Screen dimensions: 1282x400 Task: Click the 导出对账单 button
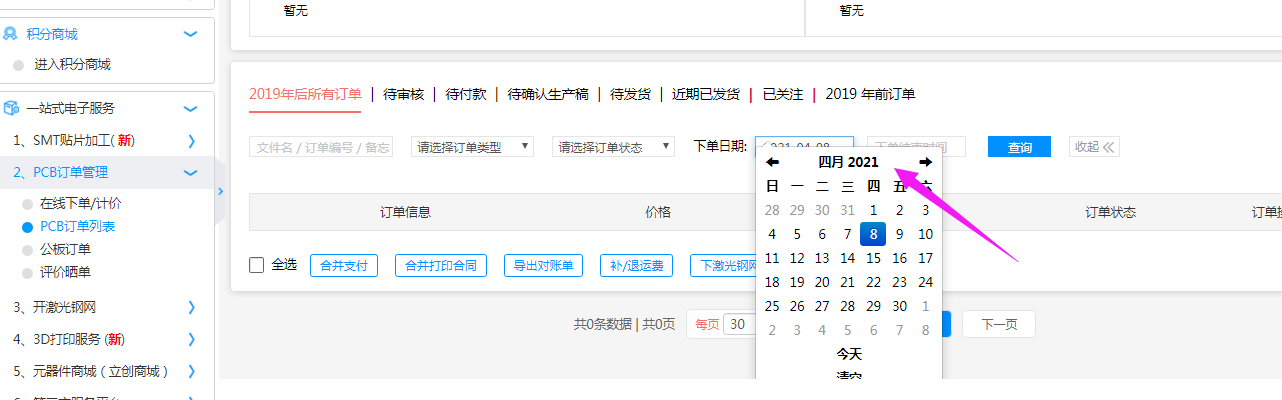point(544,266)
